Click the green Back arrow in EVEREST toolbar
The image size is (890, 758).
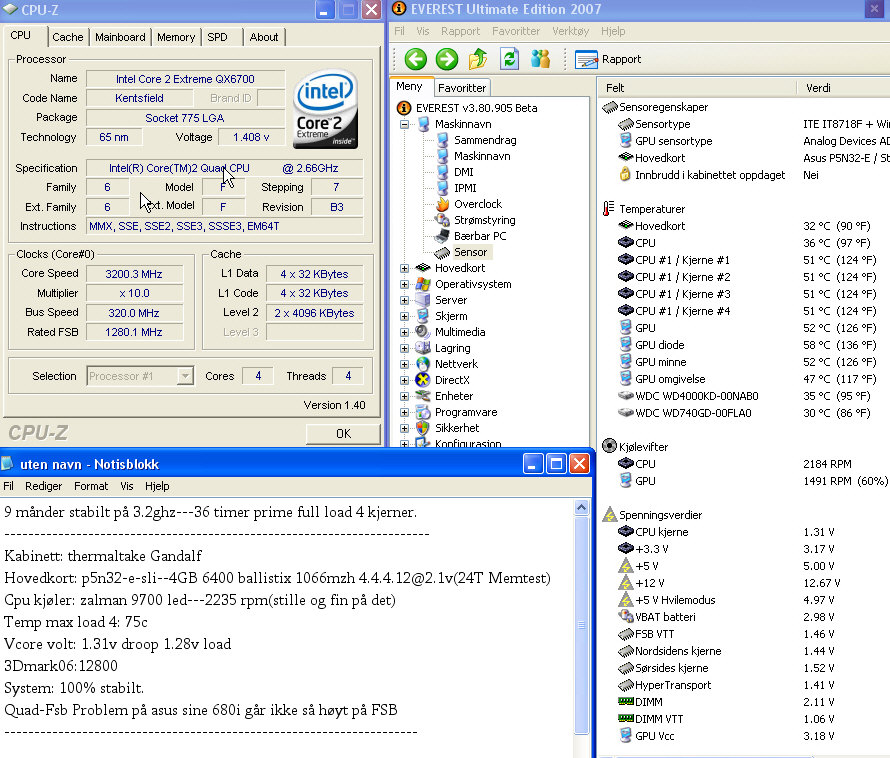pos(415,59)
